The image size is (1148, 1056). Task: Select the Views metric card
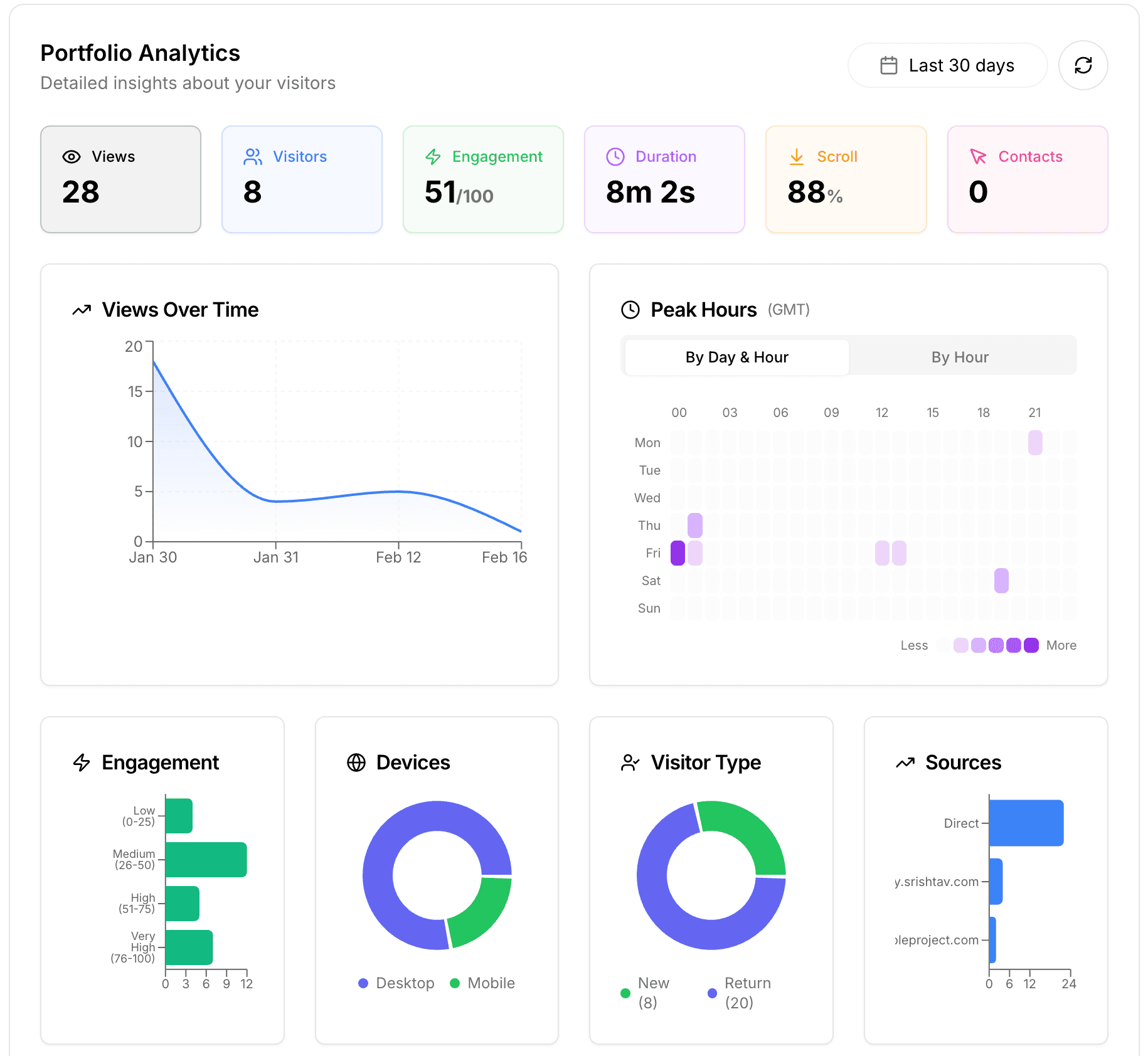pos(120,179)
